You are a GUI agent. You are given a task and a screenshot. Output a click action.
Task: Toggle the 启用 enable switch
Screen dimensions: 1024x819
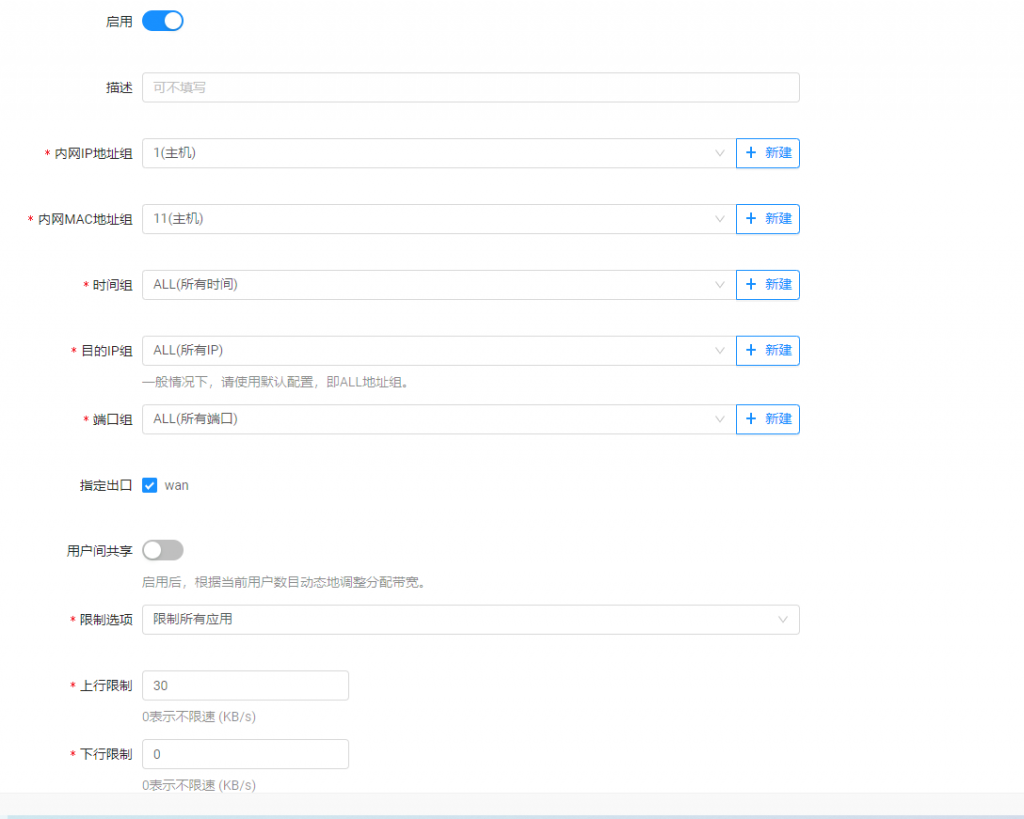[x=163, y=21]
